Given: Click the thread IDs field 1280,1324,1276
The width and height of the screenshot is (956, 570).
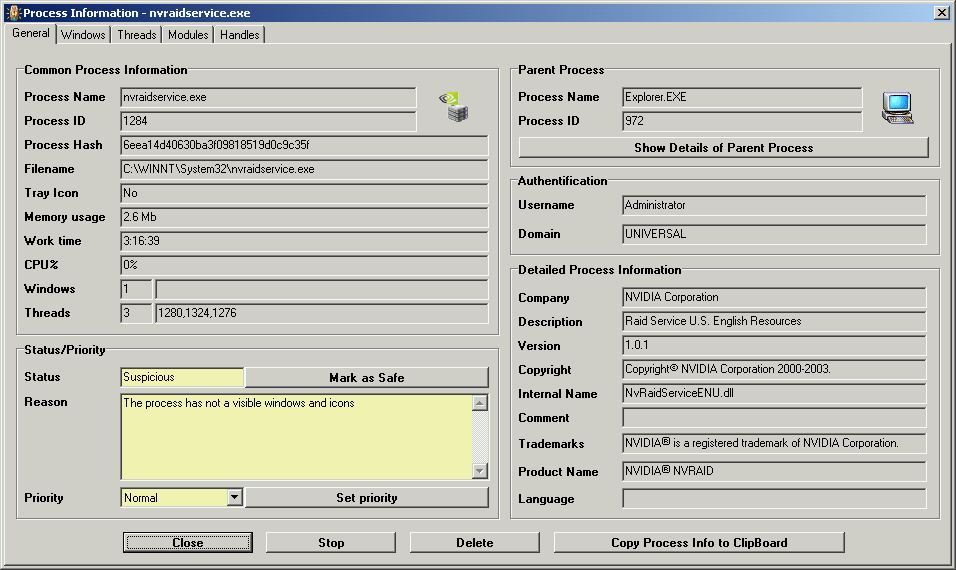Looking at the screenshot, I should [322, 313].
